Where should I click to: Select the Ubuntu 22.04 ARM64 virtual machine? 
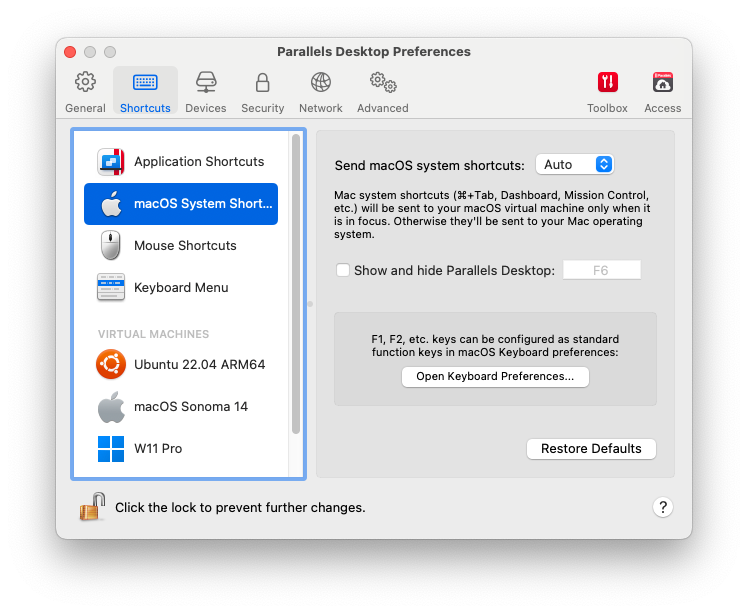(x=181, y=364)
